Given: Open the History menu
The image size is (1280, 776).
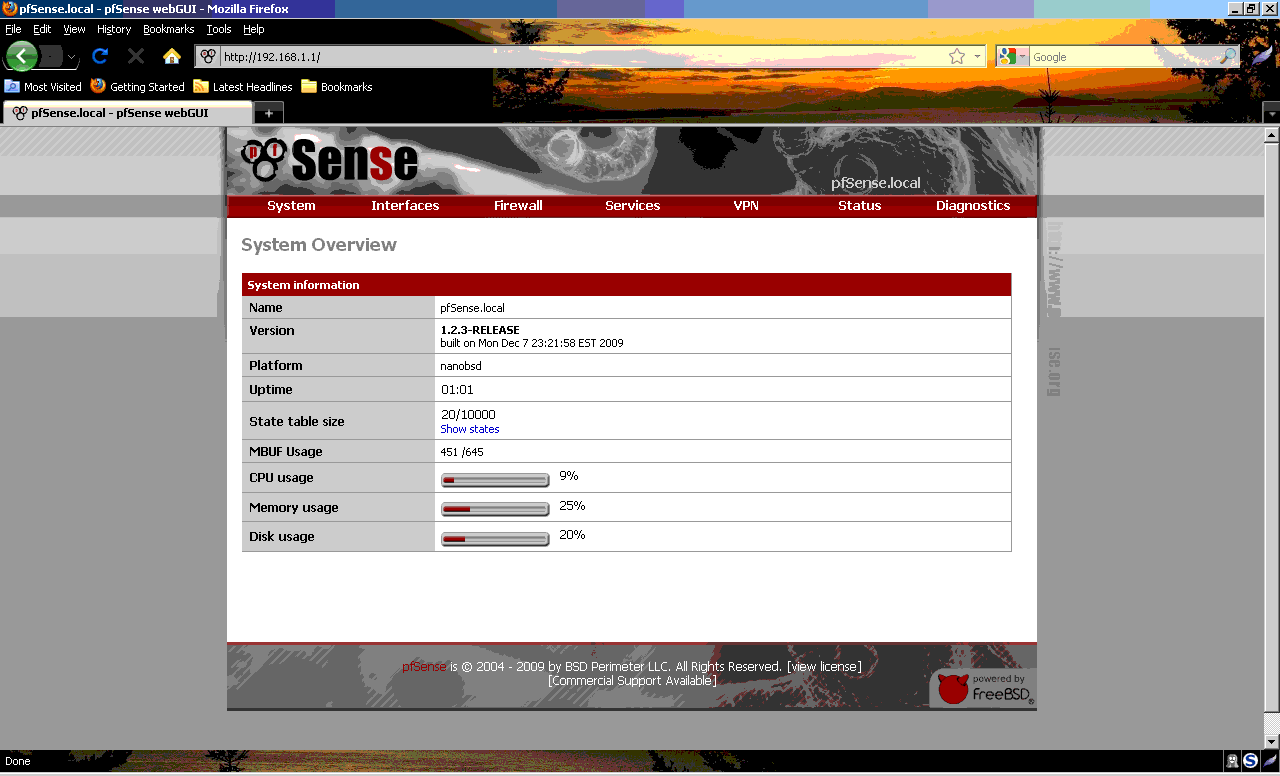Looking at the screenshot, I should pos(114,29).
